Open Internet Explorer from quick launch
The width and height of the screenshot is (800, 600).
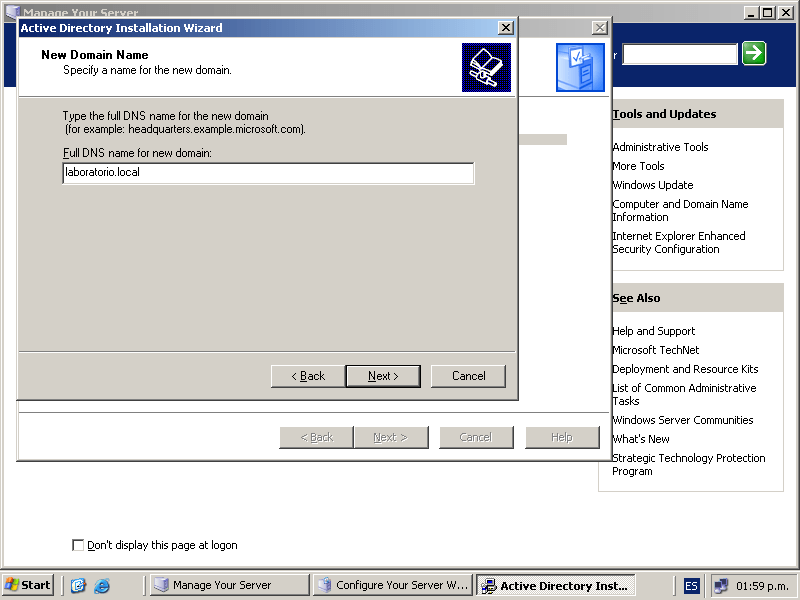coord(102,586)
